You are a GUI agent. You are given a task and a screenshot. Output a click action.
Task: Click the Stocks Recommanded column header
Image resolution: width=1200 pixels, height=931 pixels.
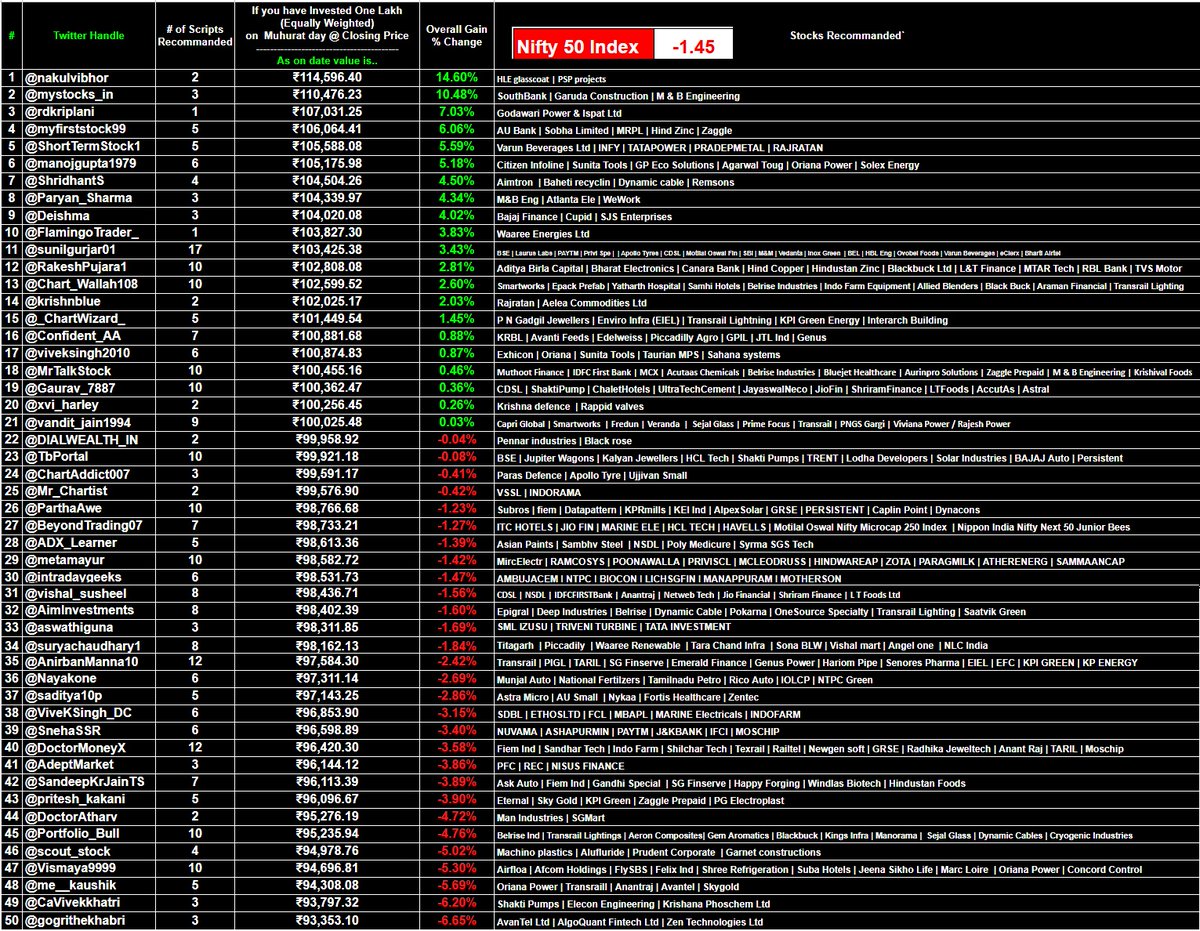point(845,35)
